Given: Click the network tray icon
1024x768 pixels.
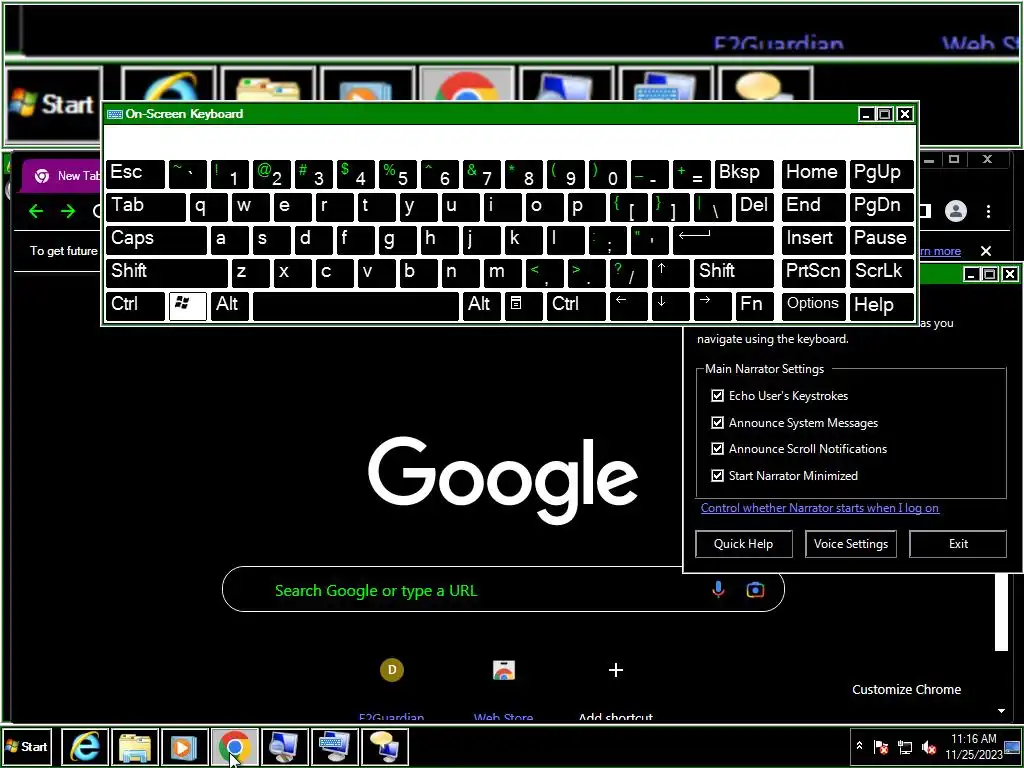Looking at the screenshot, I should (904, 746).
